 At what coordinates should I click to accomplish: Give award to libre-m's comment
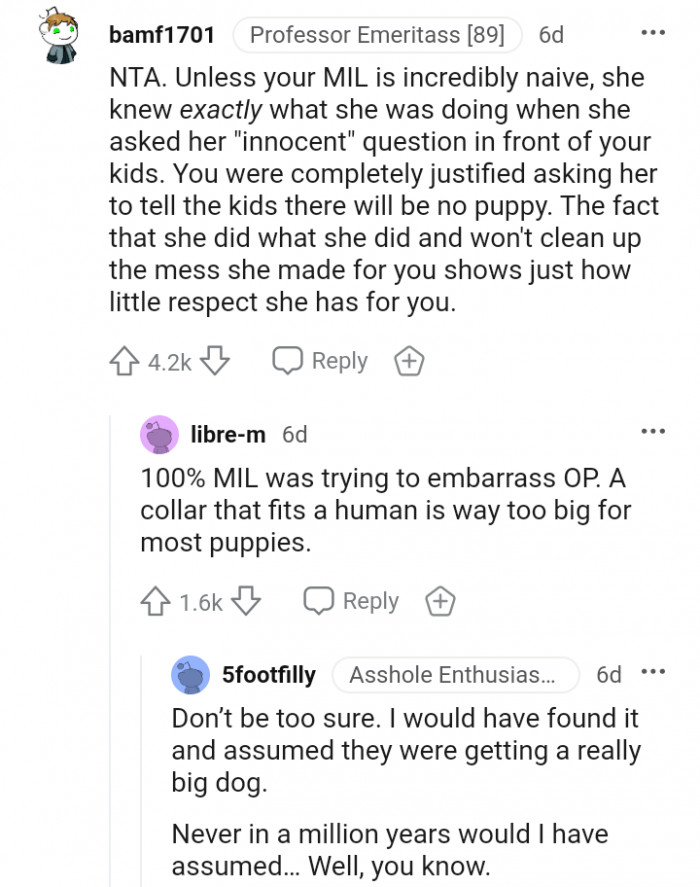440,602
